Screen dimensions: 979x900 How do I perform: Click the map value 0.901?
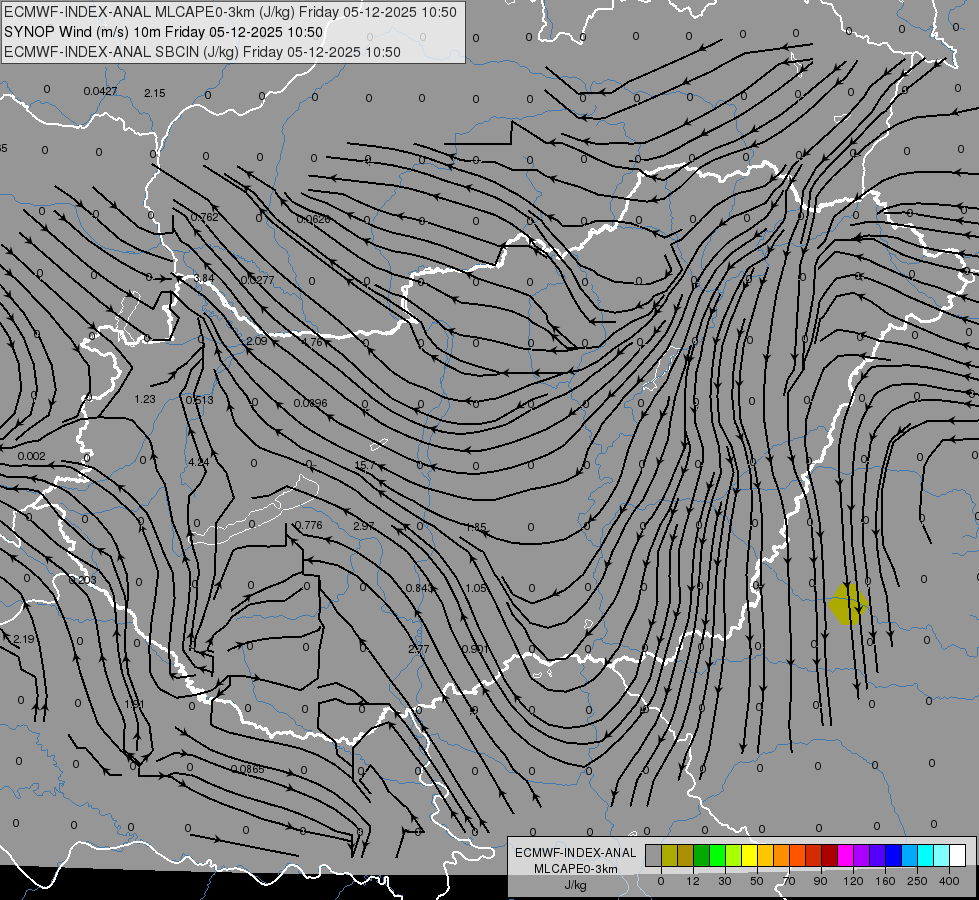pyautogui.click(x=476, y=649)
